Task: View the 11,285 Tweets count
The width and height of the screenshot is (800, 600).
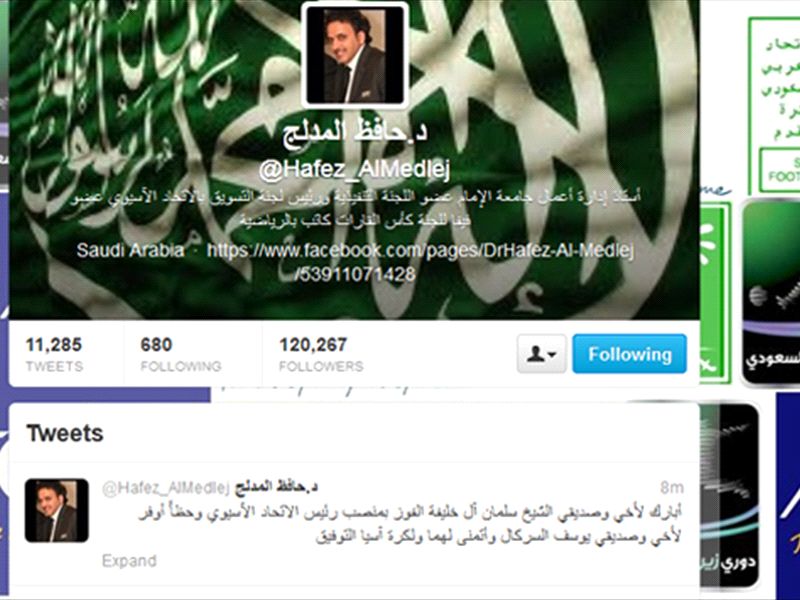Action: click(x=54, y=354)
